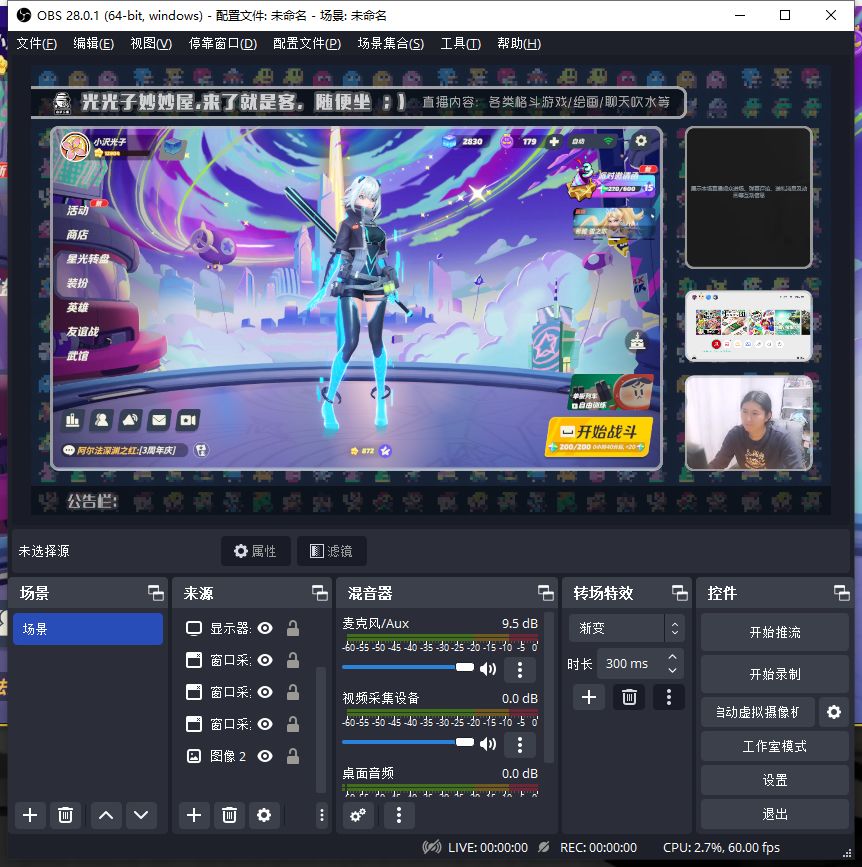Open the 视频采集设备 mixer options menu
Viewport: 862px width, 867px height.
pyautogui.click(x=520, y=745)
